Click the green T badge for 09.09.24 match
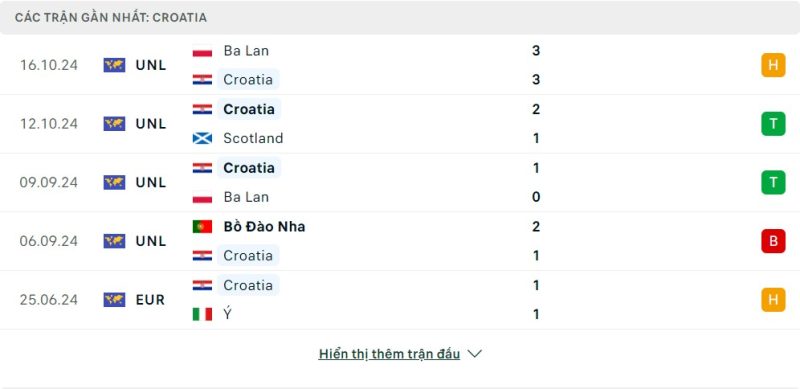This screenshot has height=389, width=800. pos(773,183)
